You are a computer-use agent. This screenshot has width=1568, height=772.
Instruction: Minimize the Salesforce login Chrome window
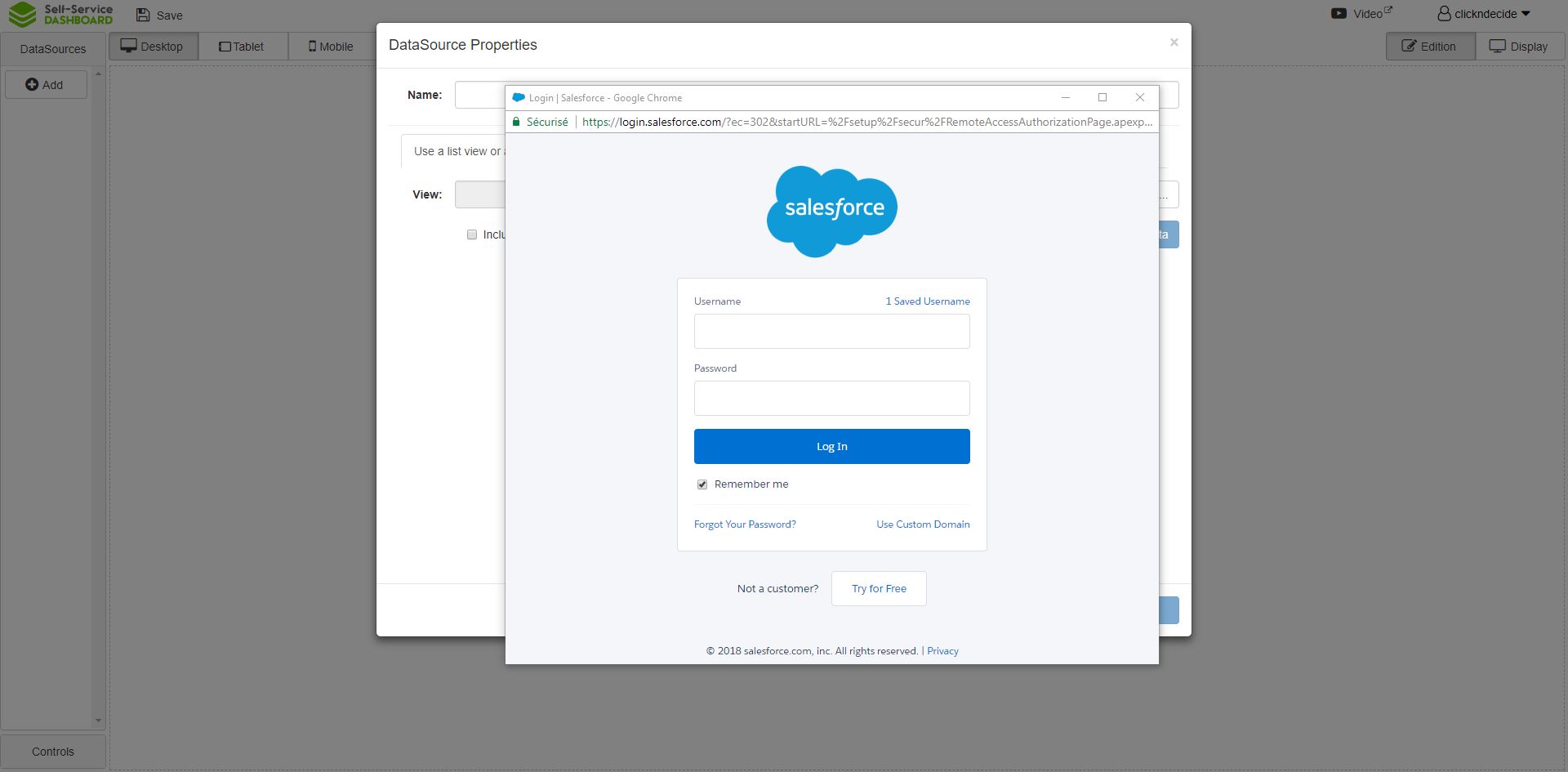[1065, 97]
